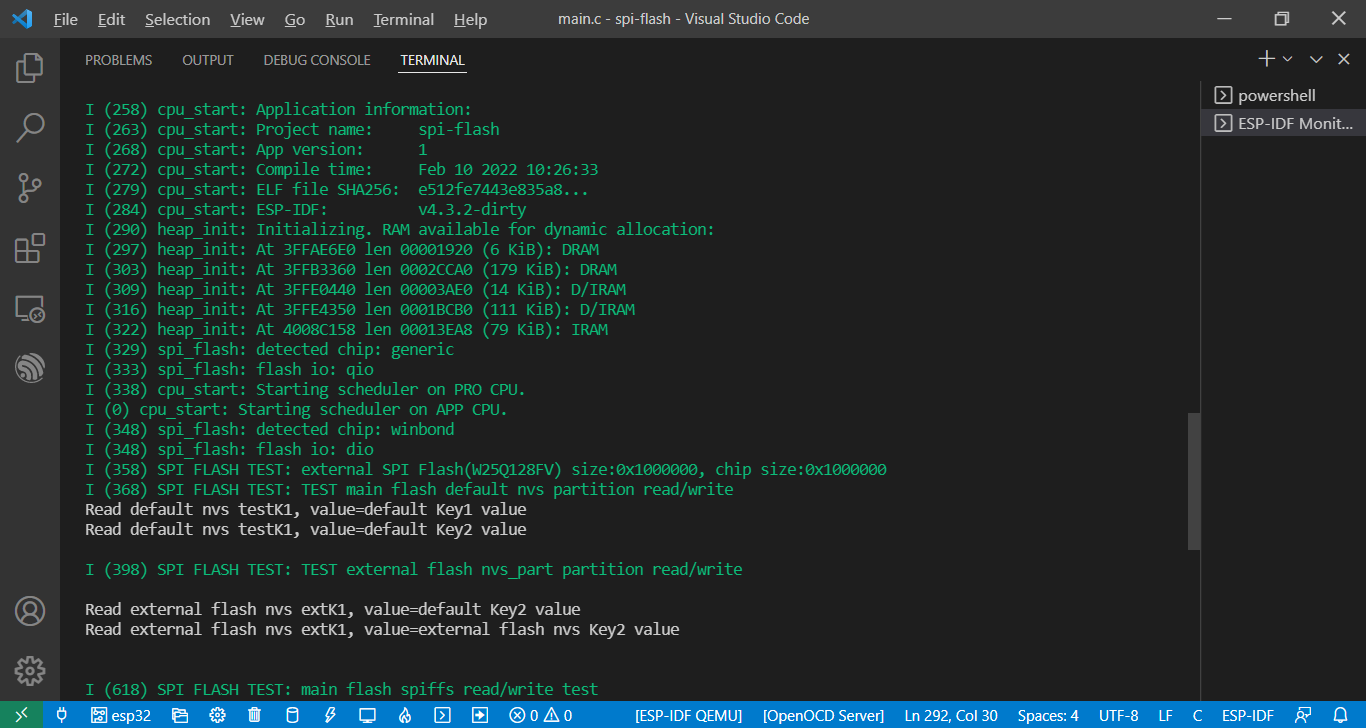Viewport: 1366px width, 728px height.
Task: Change file encoding via UTF-8
Action: [1118, 715]
